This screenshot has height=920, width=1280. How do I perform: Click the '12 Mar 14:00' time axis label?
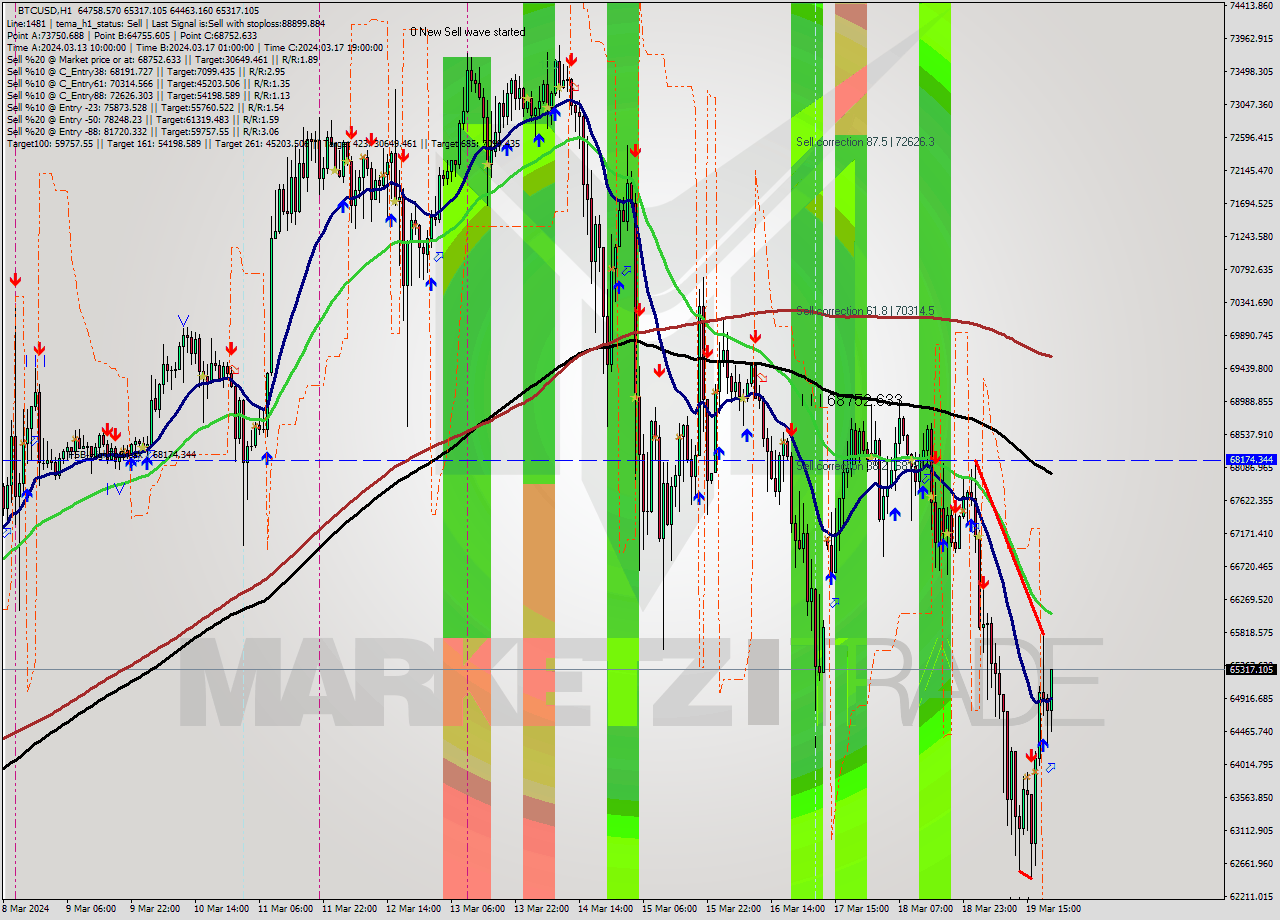(x=414, y=909)
